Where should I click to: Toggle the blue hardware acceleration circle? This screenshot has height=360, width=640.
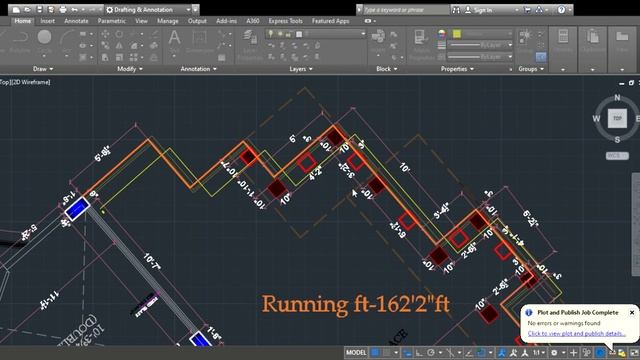[x=600, y=353]
